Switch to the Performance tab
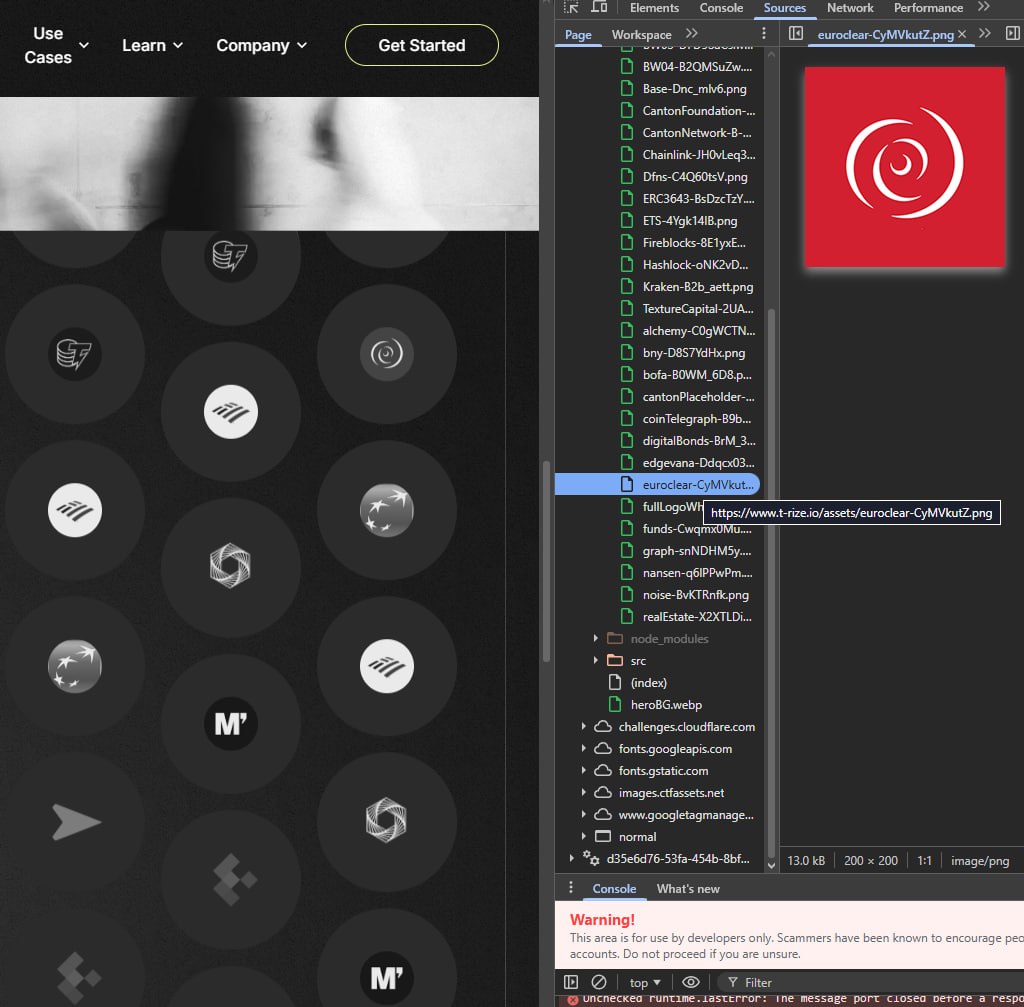 (x=928, y=8)
